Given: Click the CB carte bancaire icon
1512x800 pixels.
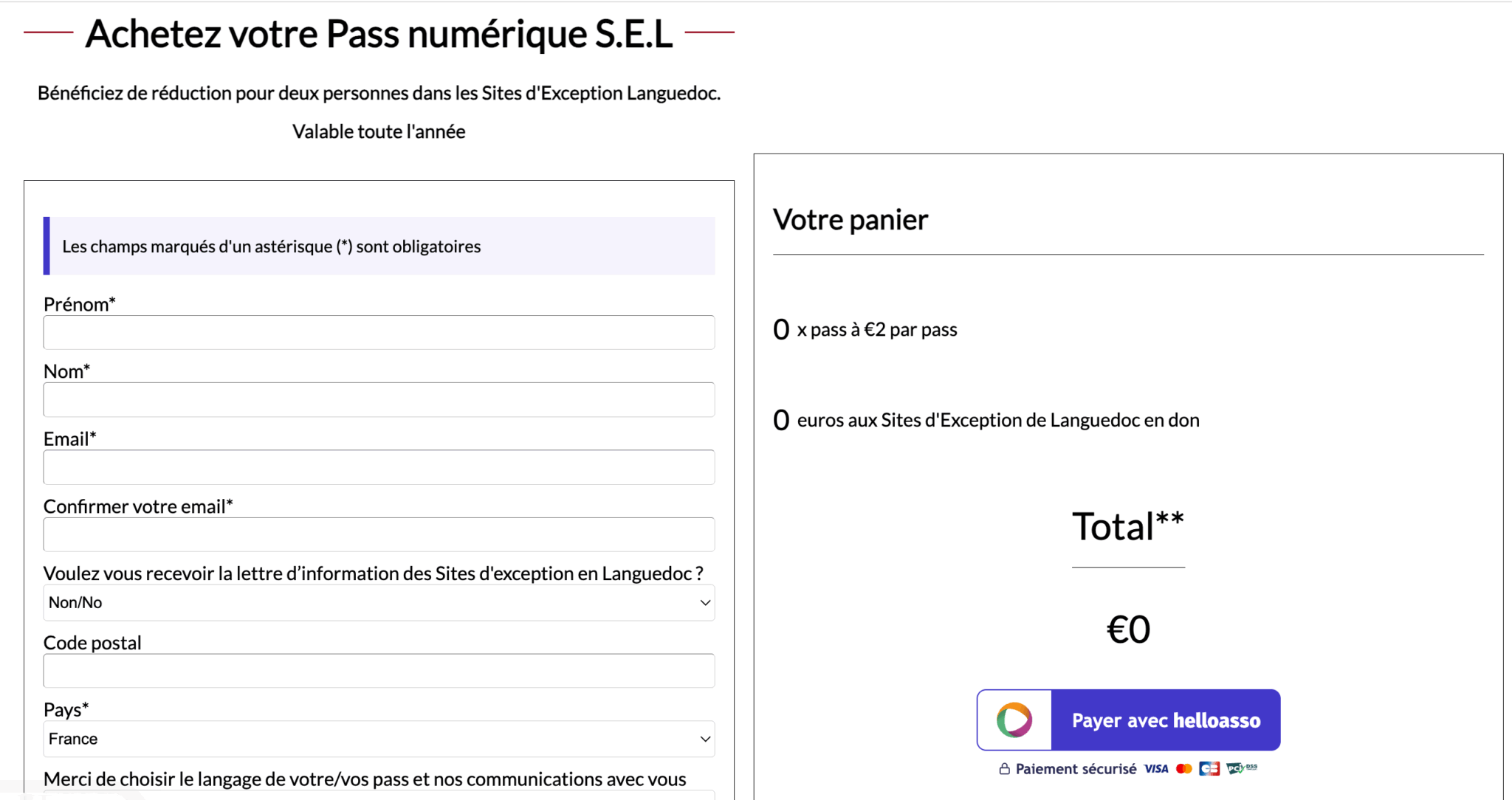Looking at the screenshot, I should [x=1210, y=768].
